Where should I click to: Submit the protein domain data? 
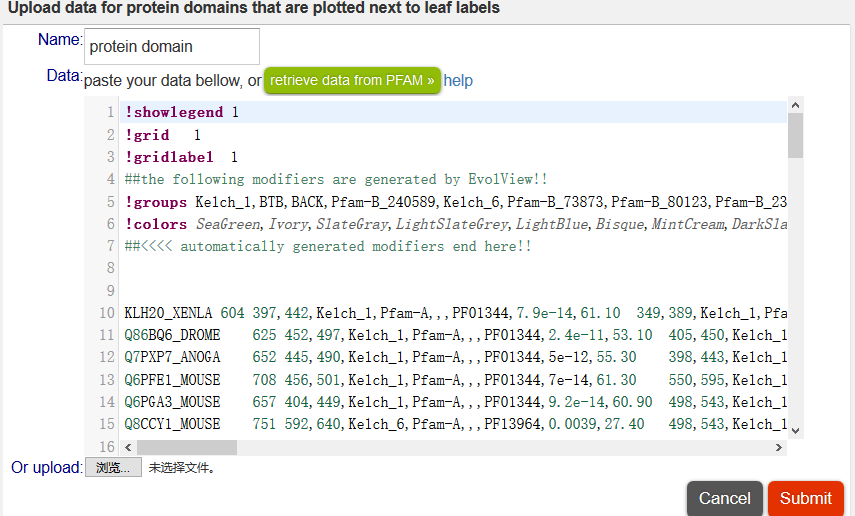click(805, 498)
